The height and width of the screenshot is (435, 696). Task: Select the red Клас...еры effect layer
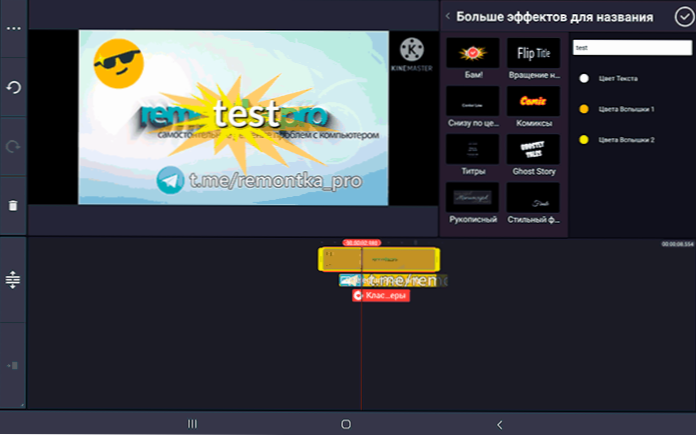pos(381,296)
